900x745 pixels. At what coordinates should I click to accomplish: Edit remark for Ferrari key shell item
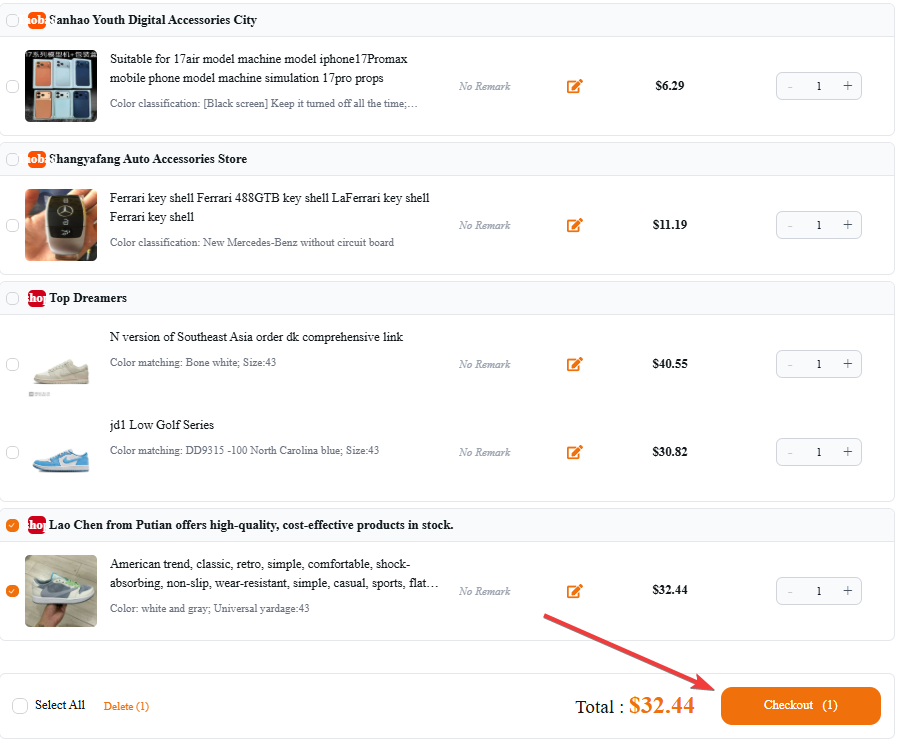pyautogui.click(x=575, y=225)
